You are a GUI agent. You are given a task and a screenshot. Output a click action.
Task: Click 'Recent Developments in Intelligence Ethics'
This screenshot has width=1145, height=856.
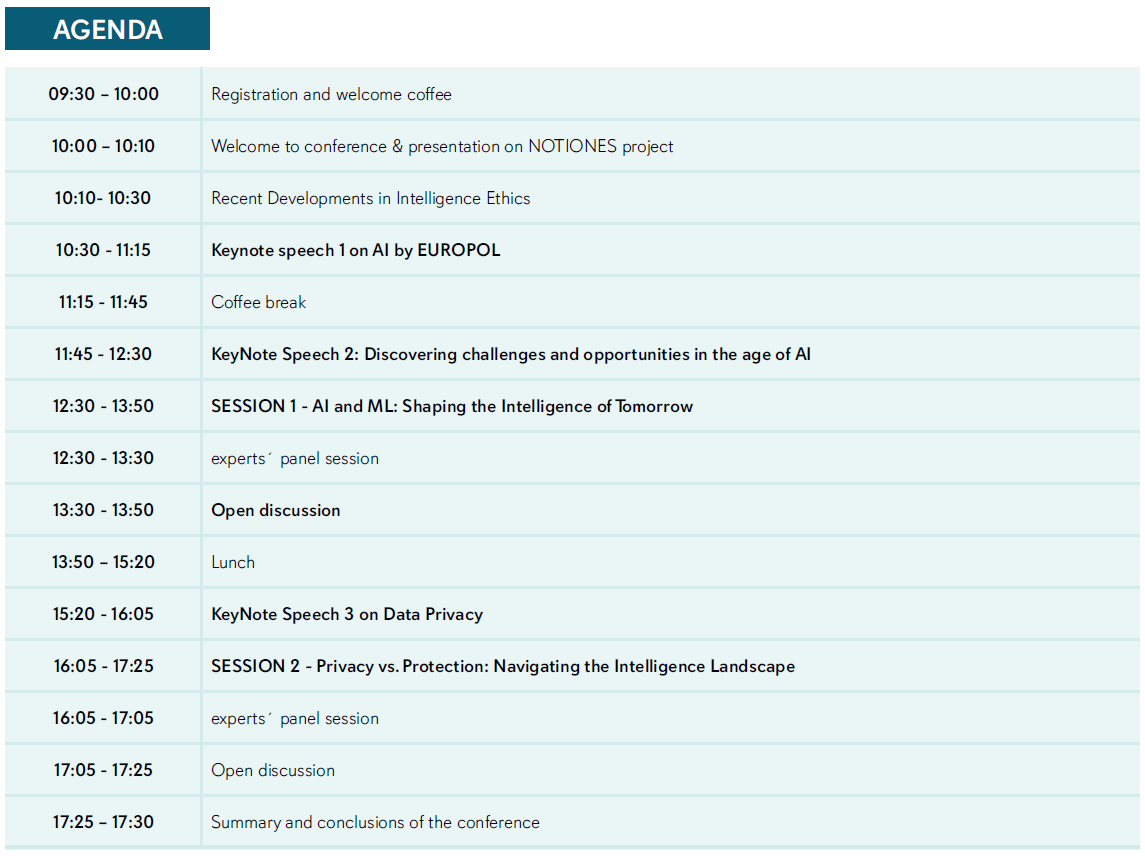click(x=370, y=198)
